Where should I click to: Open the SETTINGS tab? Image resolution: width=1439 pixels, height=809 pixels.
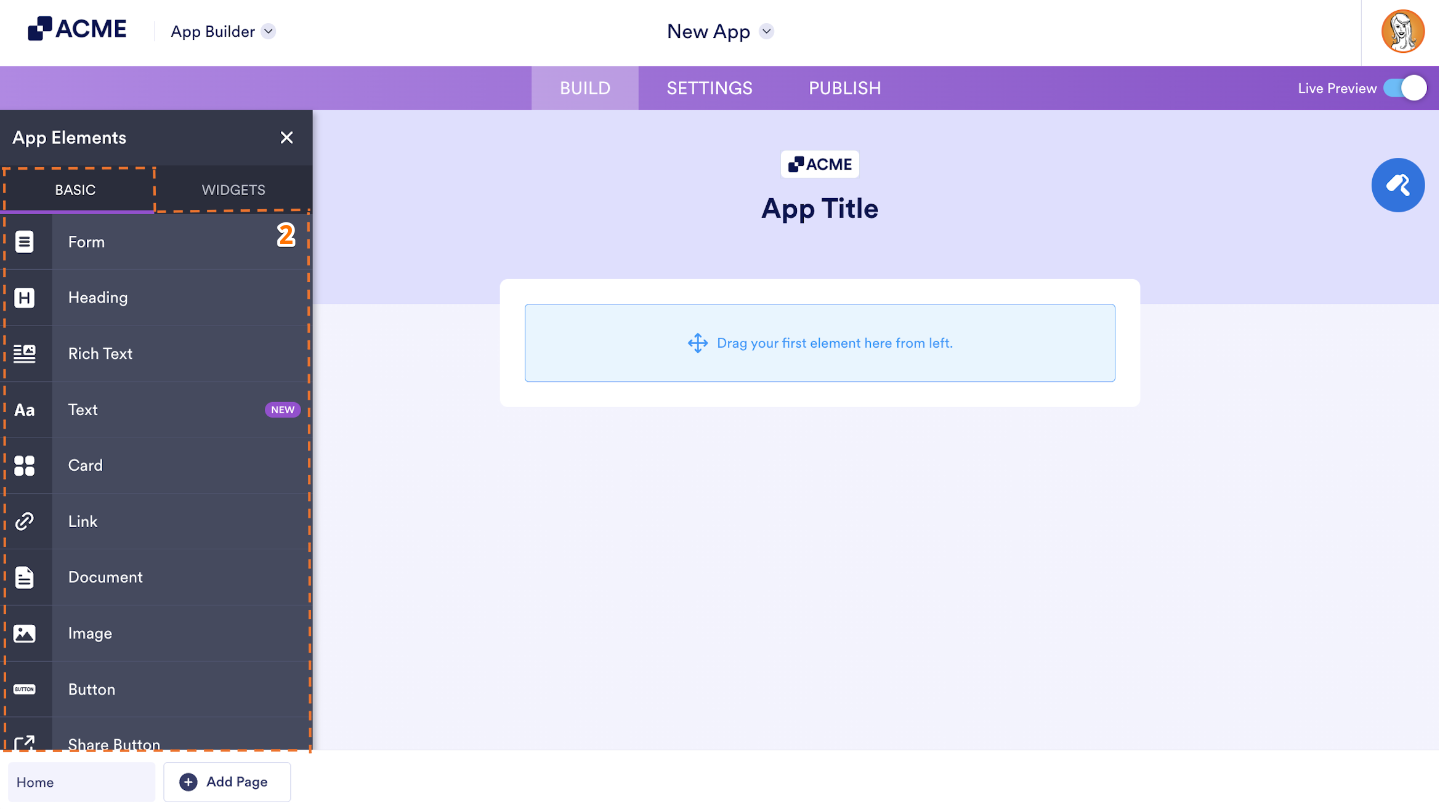point(709,88)
